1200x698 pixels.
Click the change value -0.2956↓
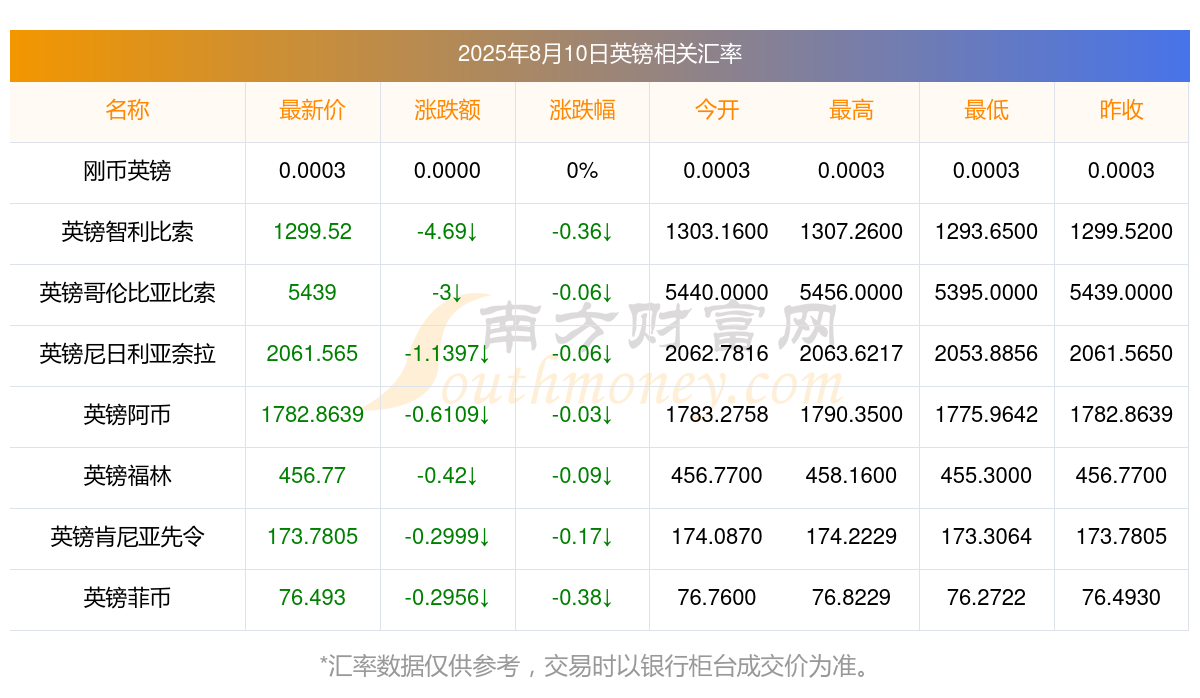click(447, 598)
